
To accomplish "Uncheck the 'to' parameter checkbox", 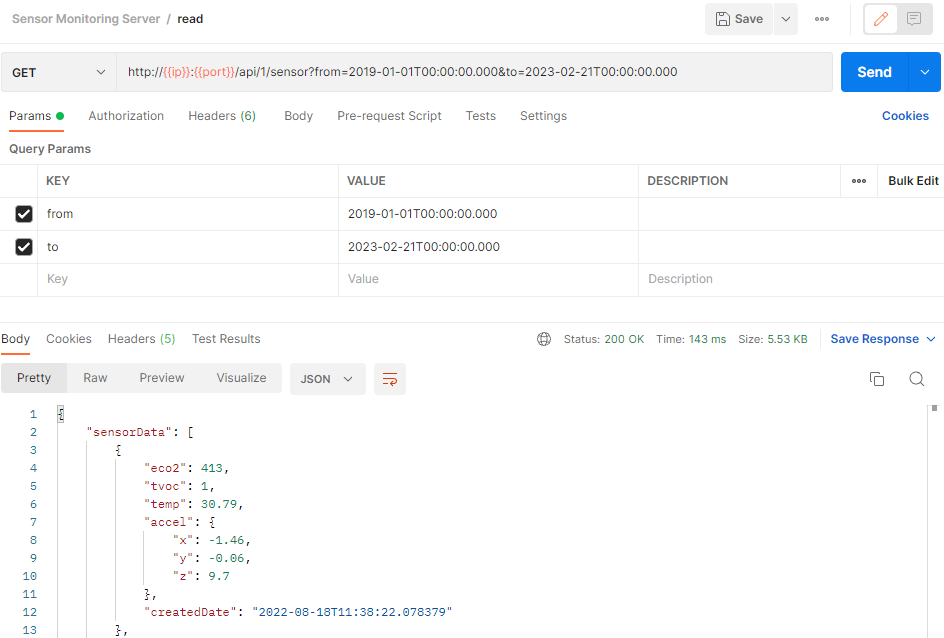I will [x=23, y=247].
